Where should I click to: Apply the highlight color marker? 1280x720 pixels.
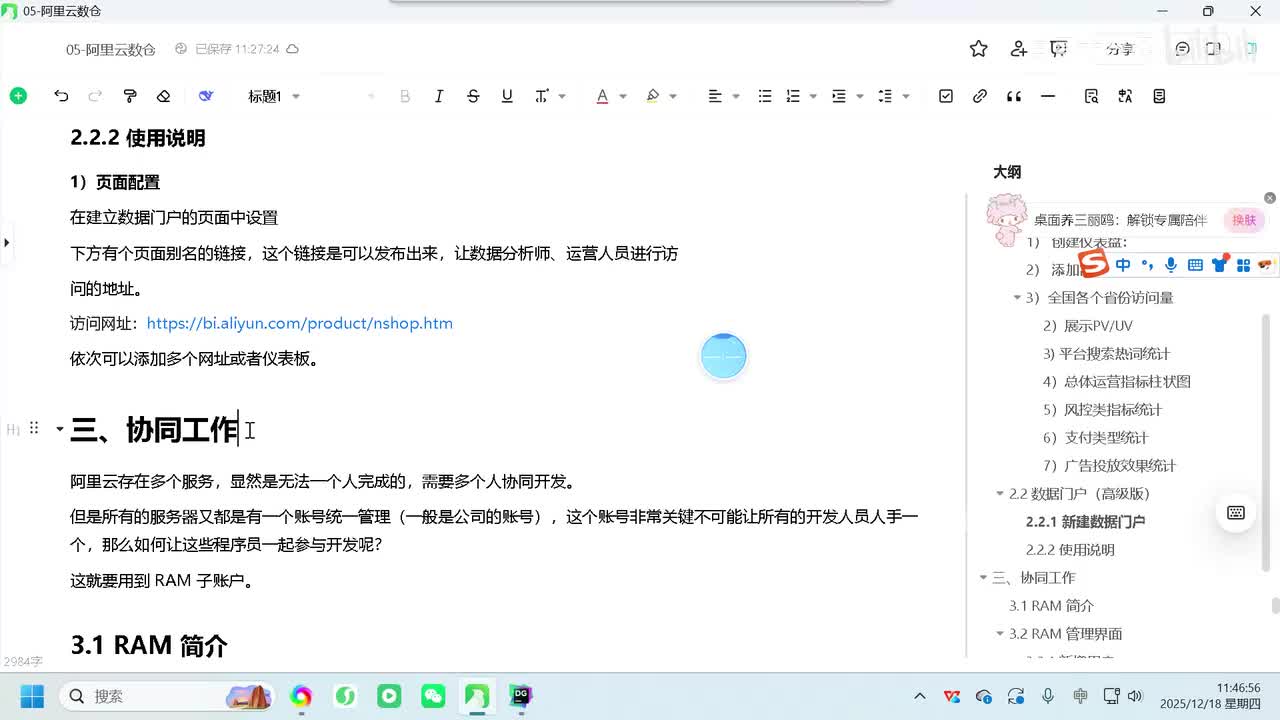click(653, 96)
